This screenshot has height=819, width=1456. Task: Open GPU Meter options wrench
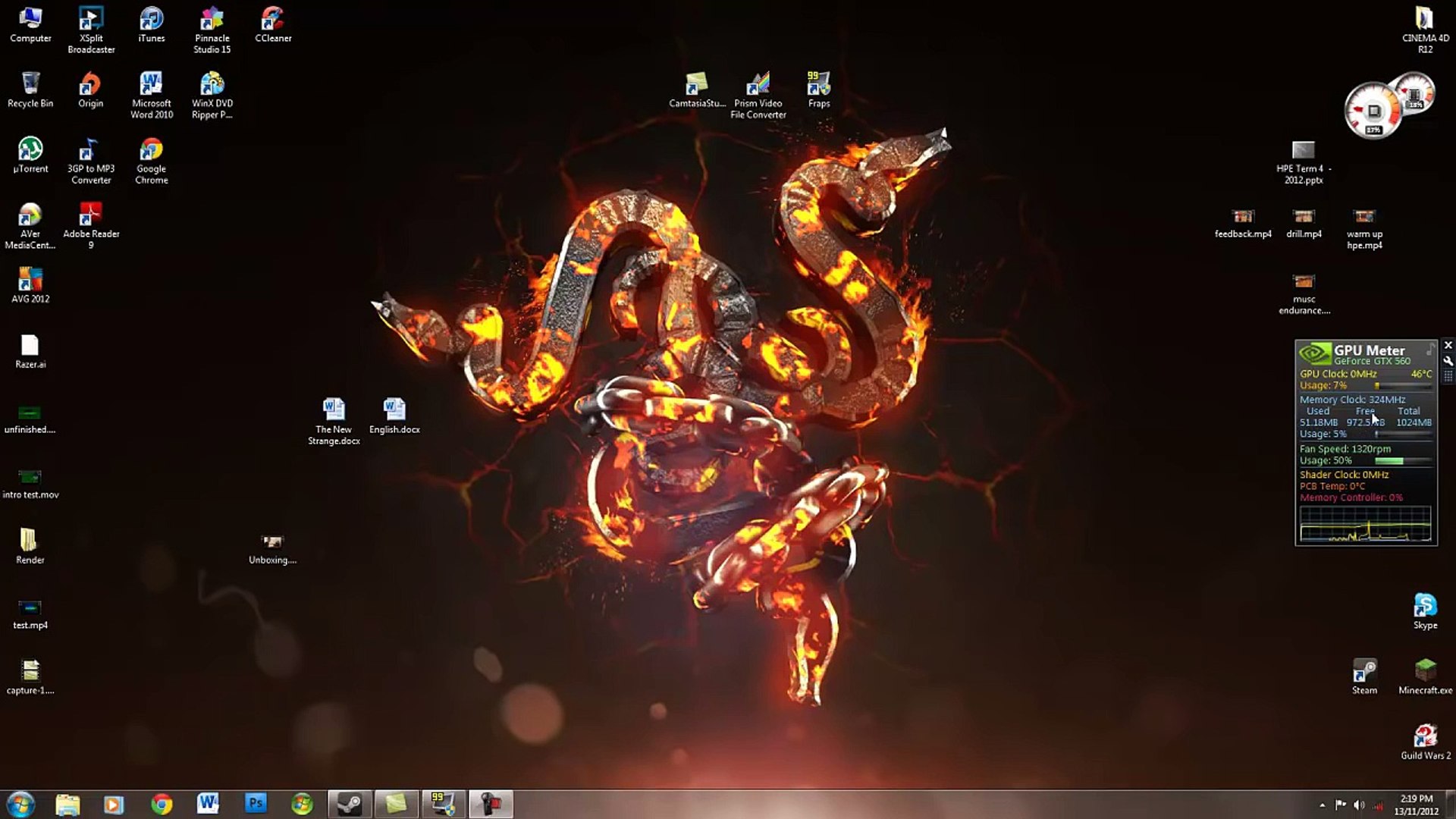tap(1448, 361)
